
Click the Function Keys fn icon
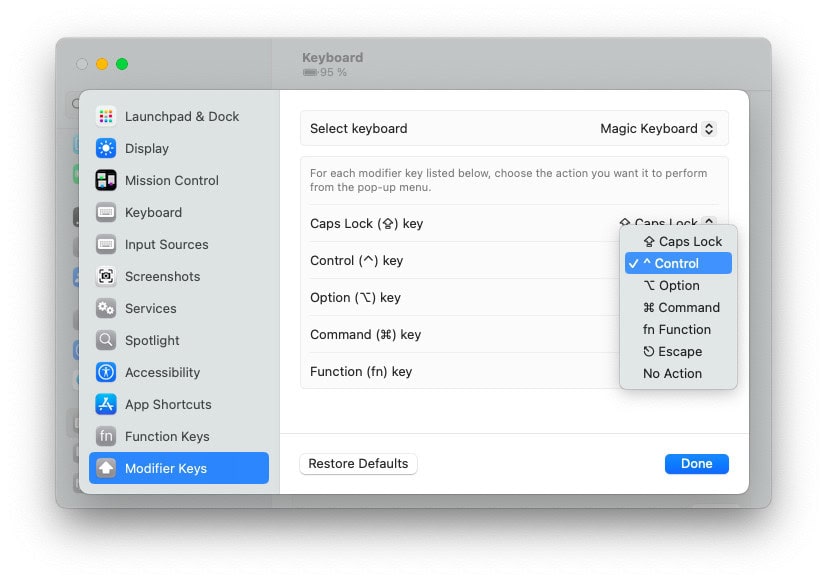106,436
